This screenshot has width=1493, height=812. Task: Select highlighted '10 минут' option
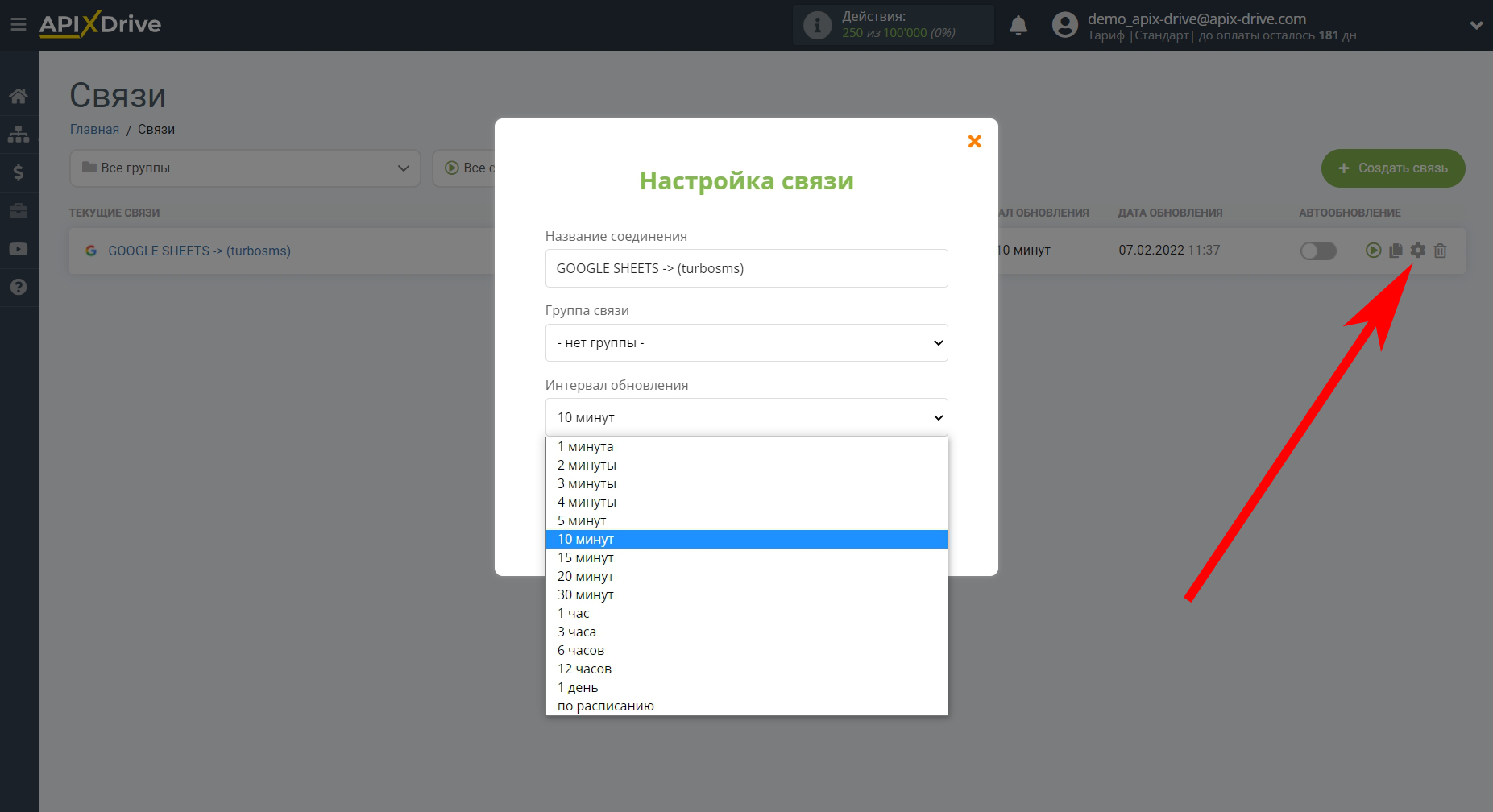(746, 539)
